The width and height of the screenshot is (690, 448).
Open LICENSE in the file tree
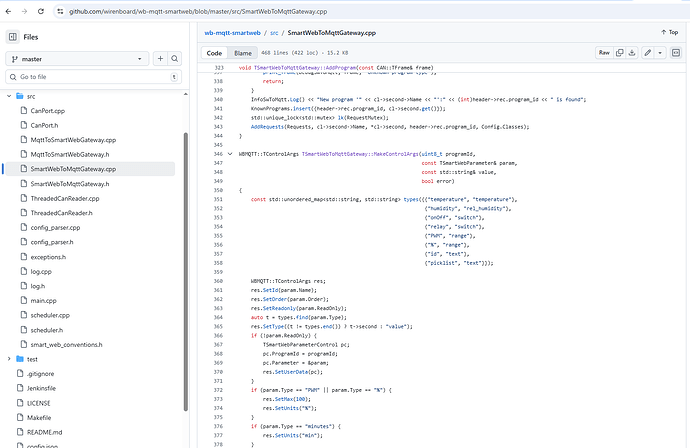coord(38,403)
